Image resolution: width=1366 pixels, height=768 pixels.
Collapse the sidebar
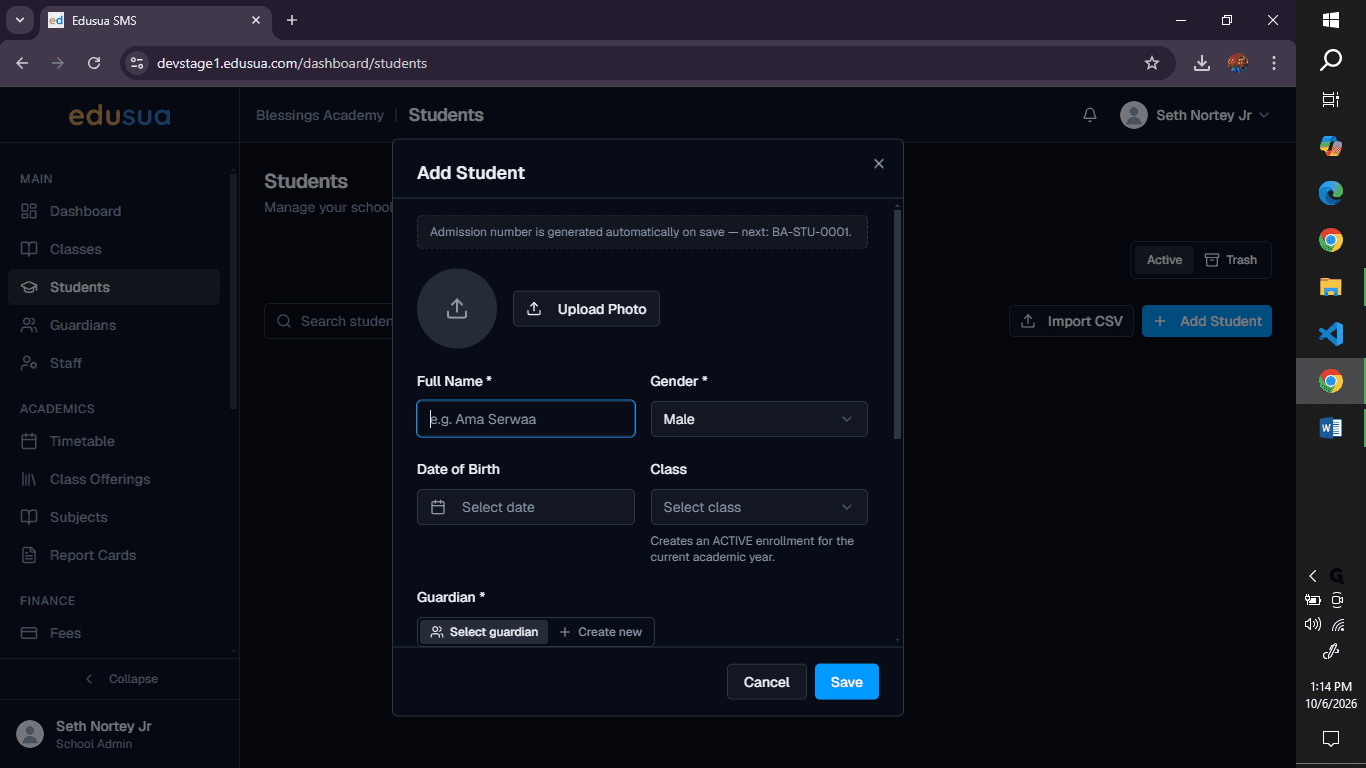point(120,679)
